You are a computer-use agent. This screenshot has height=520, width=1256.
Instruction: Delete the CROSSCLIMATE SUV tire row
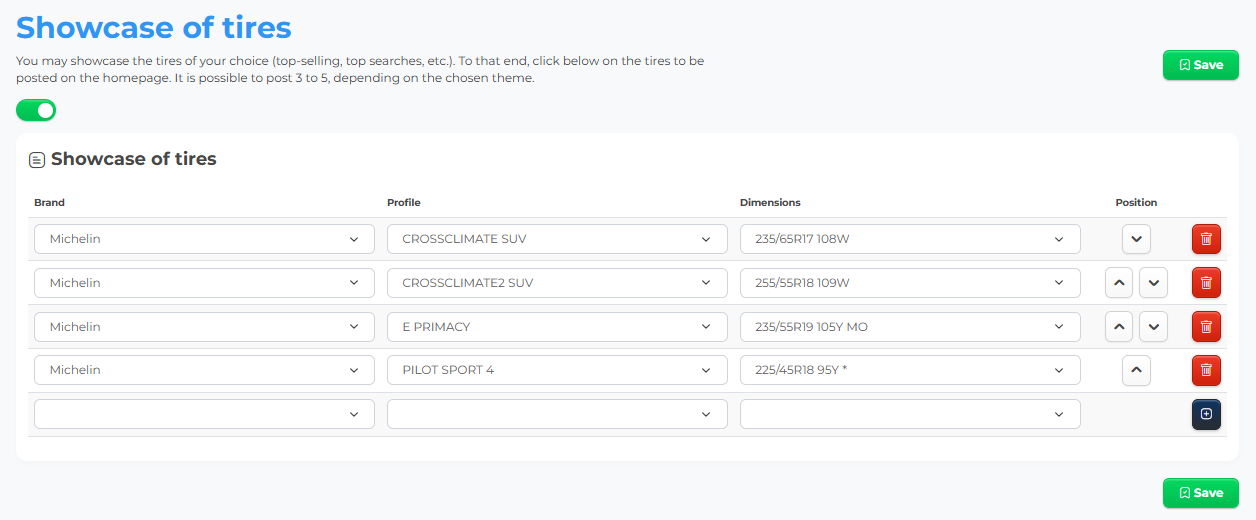(1206, 239)
